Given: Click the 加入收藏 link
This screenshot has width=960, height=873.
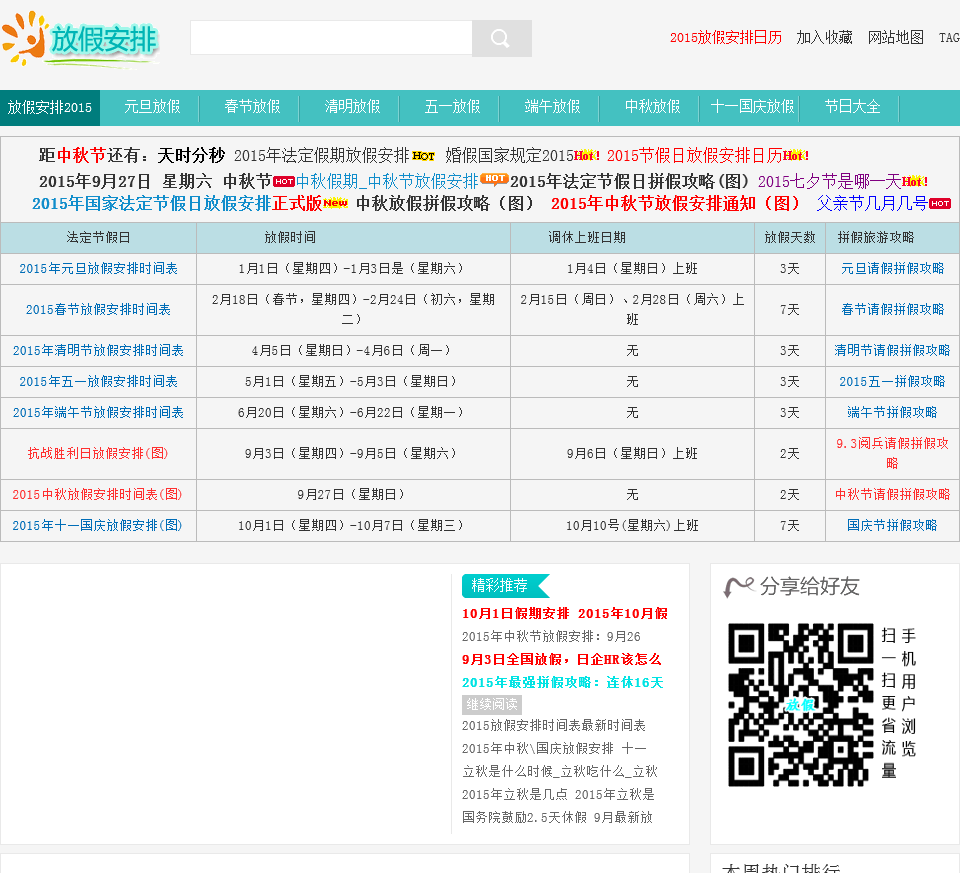Looking at the screenshot, I should [x=824, y=38].
